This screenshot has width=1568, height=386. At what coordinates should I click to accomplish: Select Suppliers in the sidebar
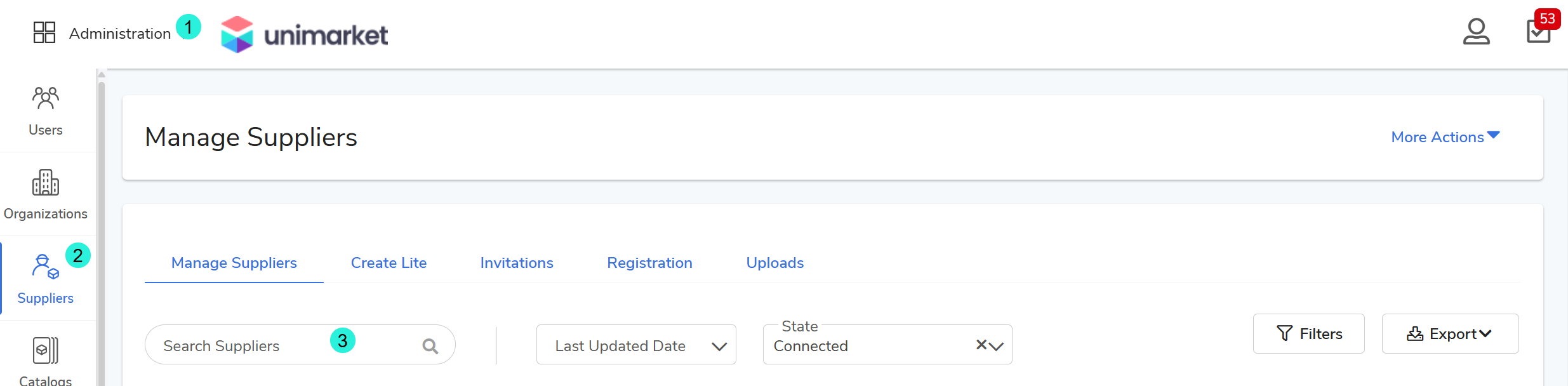[46, 279]
